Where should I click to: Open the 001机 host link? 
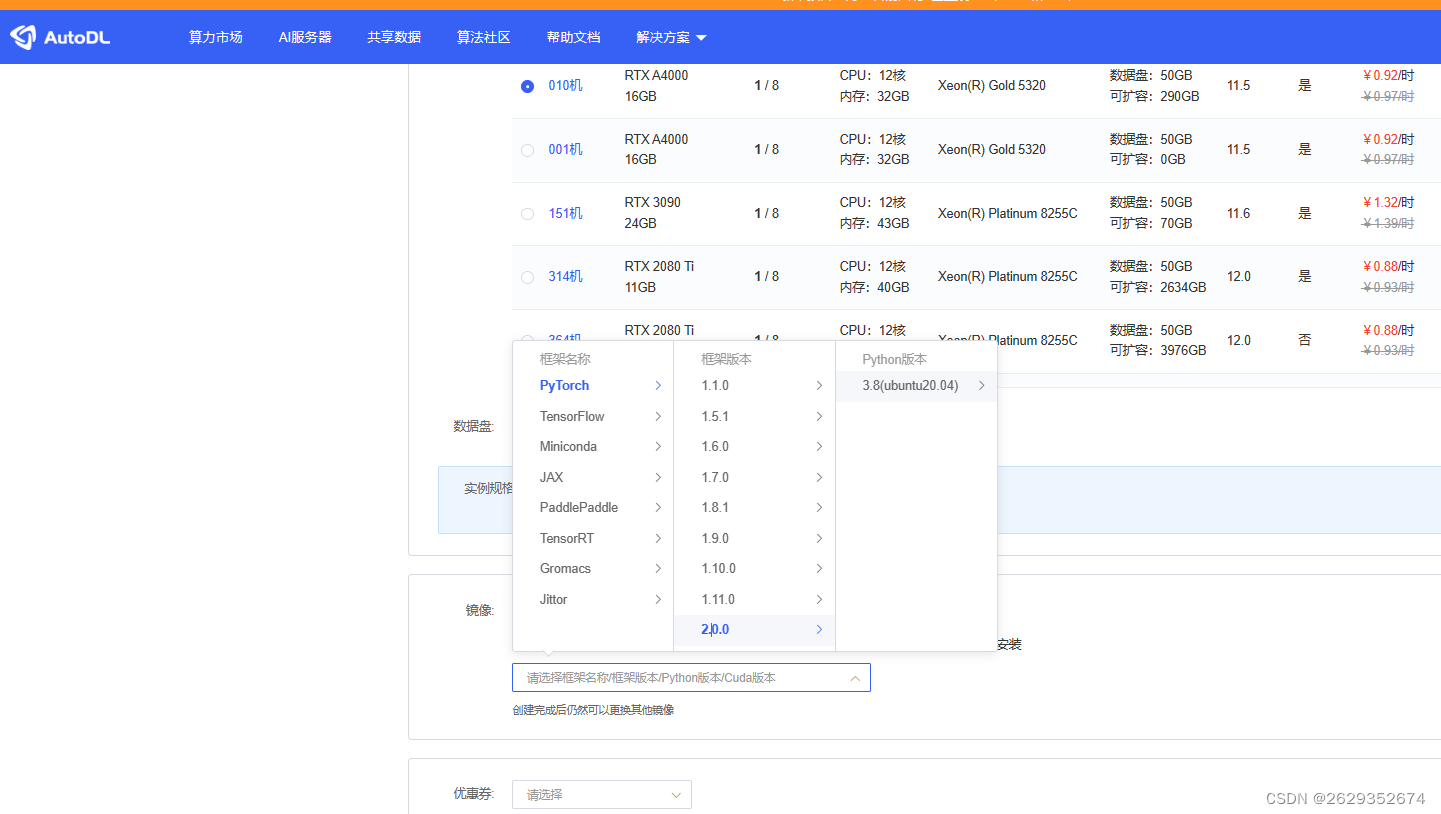point(565,150)
